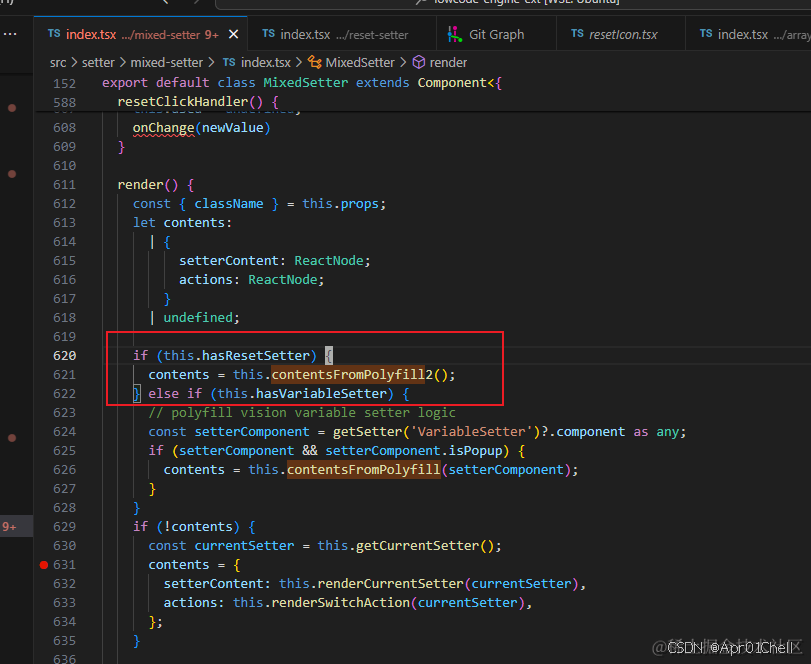811x664 pixels.
Task: Switch to the reset-setter index.tsx tab
Action: point(341,34)
